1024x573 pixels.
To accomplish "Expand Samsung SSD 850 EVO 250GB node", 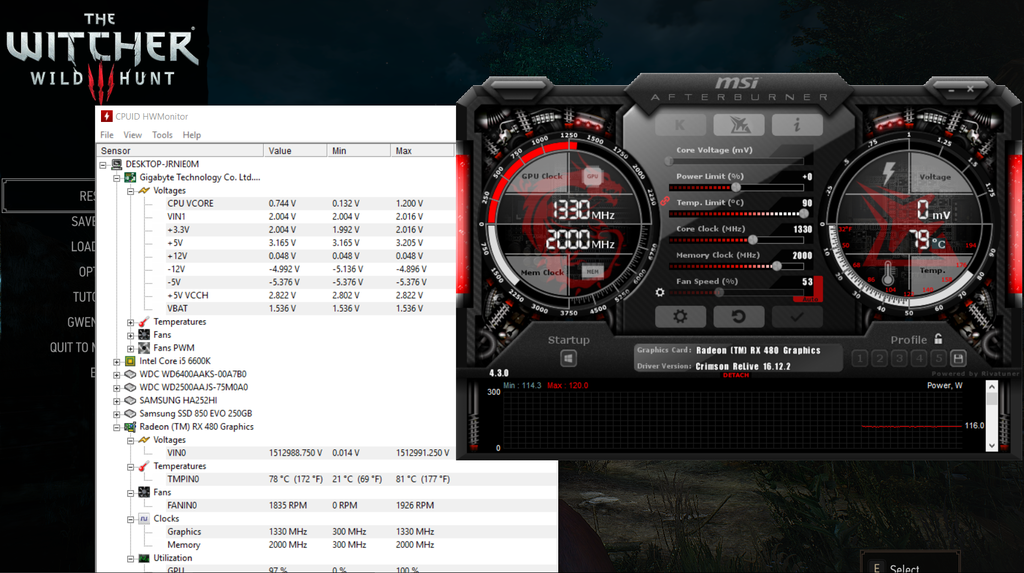I will coord(117,414).
